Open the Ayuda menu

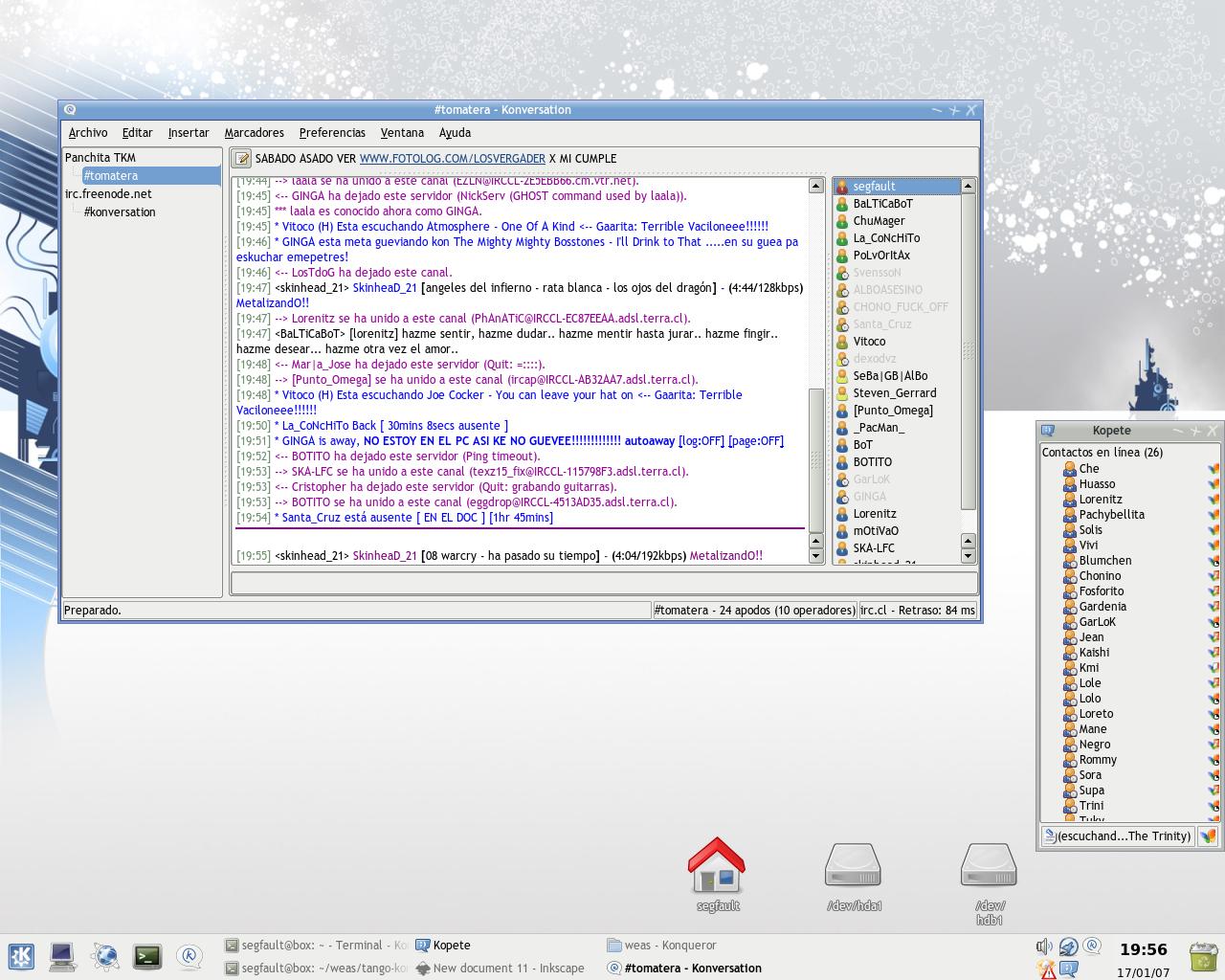tap(455, 133)
